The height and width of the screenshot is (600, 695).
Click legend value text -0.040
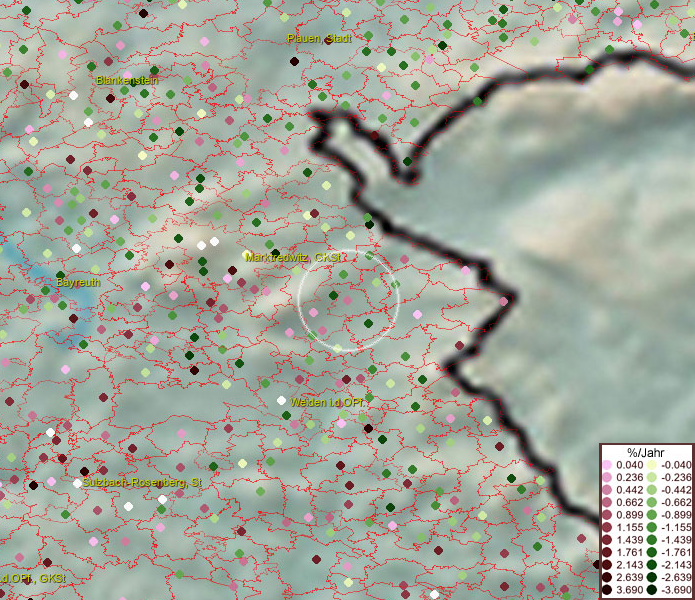coord(676,465)
